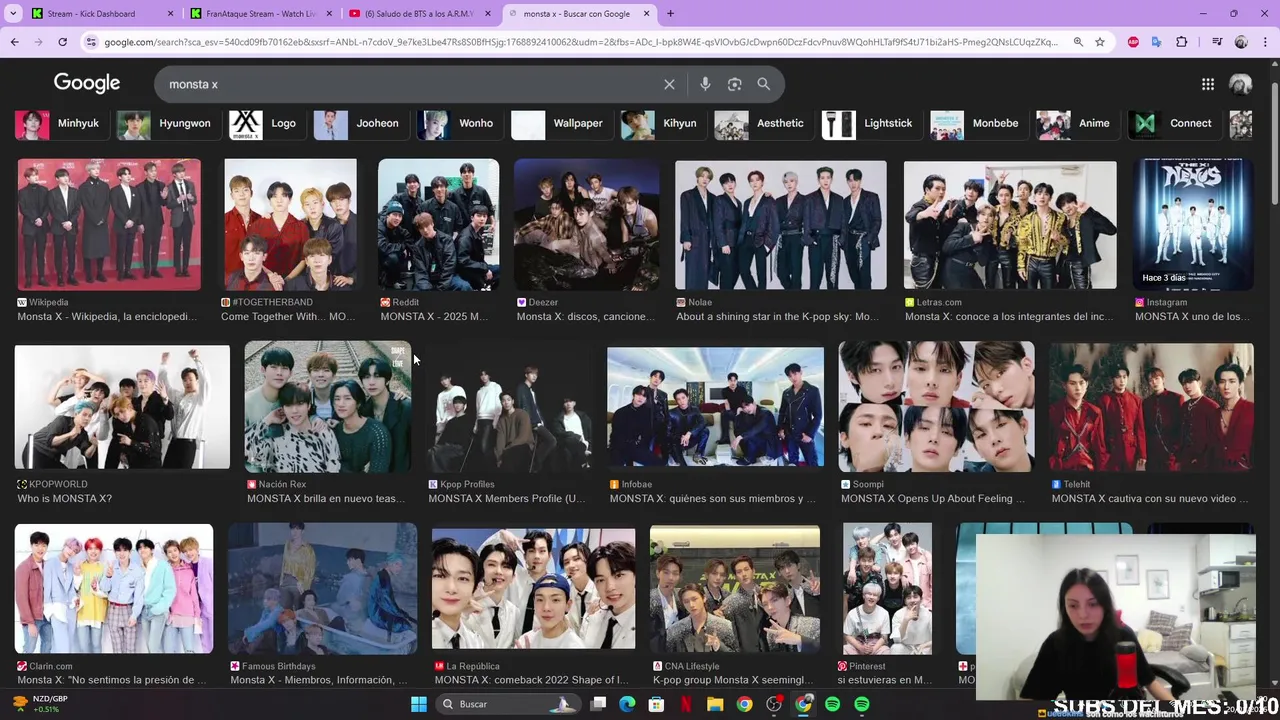This screenshot has width=1280, height=720.
Task: Open the Instagram Nexus poster thumbnail
Action: pos(1193,224)
